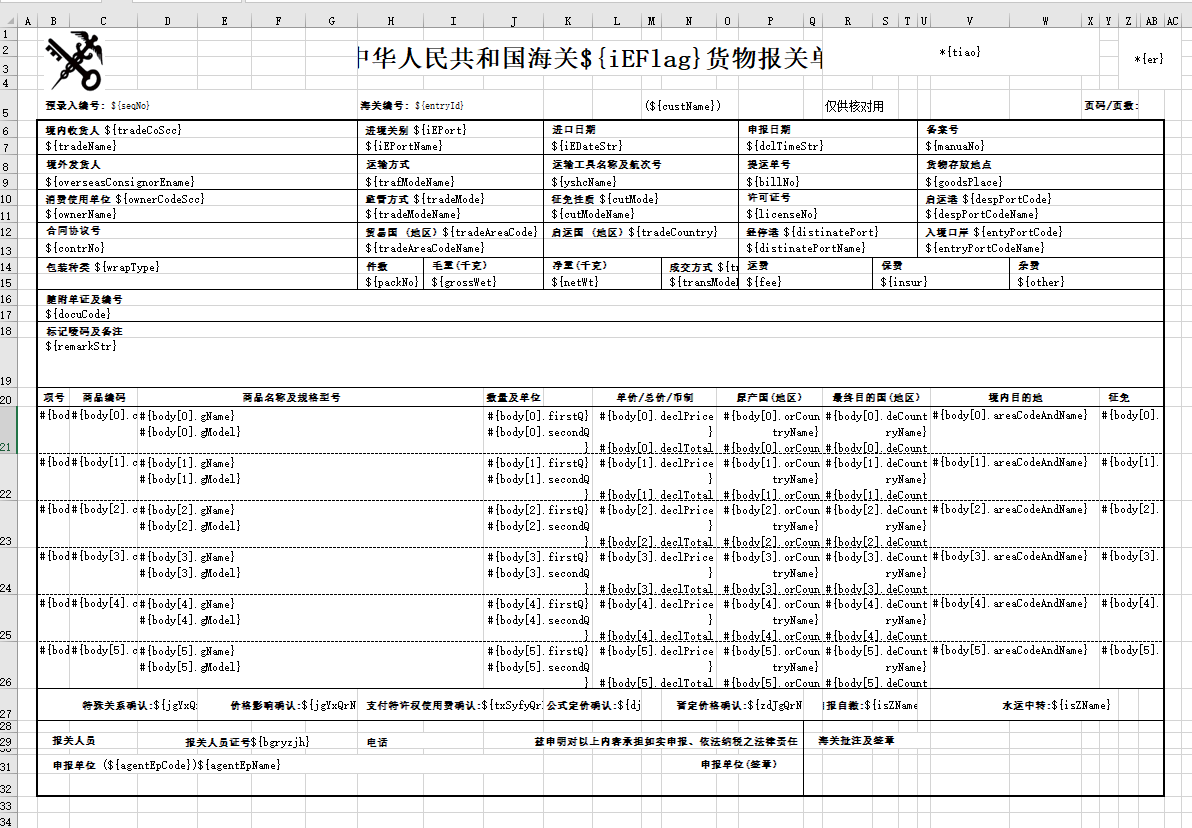1192x828 pixels.
Task: Select column header P
Action: point(770,21)
